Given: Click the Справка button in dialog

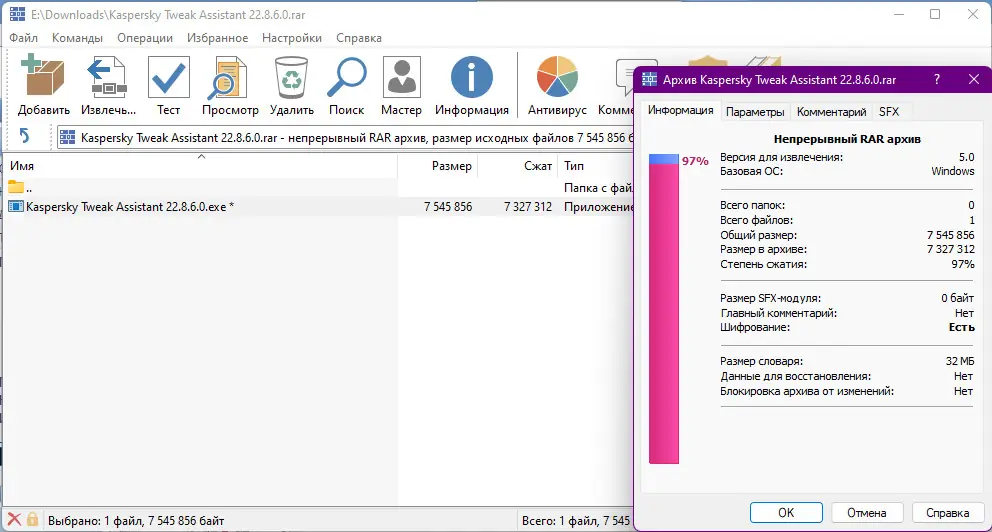Looking at the screenshot, I should (947, 512).
